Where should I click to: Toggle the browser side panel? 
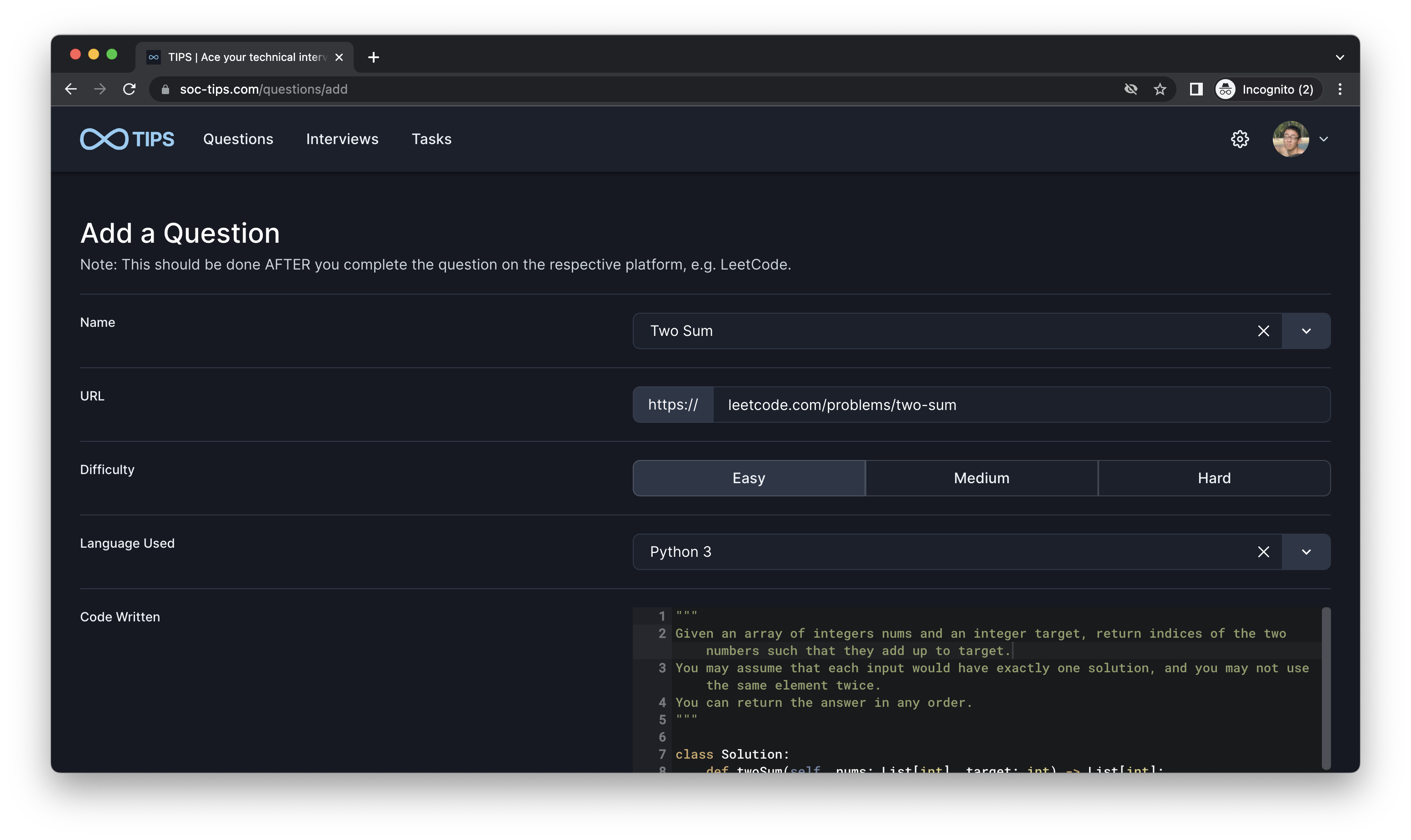[x=1196, y=90]
